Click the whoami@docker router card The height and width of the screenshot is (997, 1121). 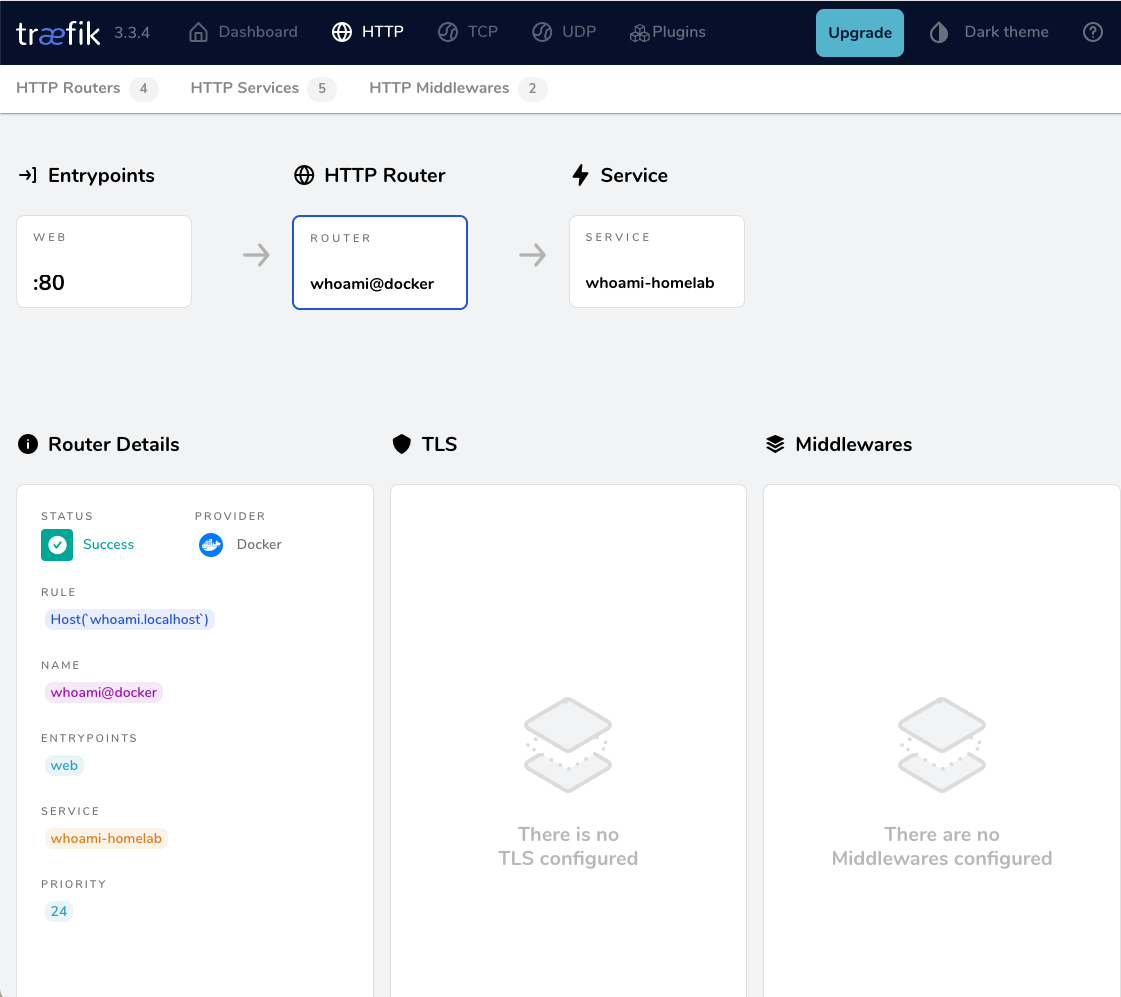(379, 262)
